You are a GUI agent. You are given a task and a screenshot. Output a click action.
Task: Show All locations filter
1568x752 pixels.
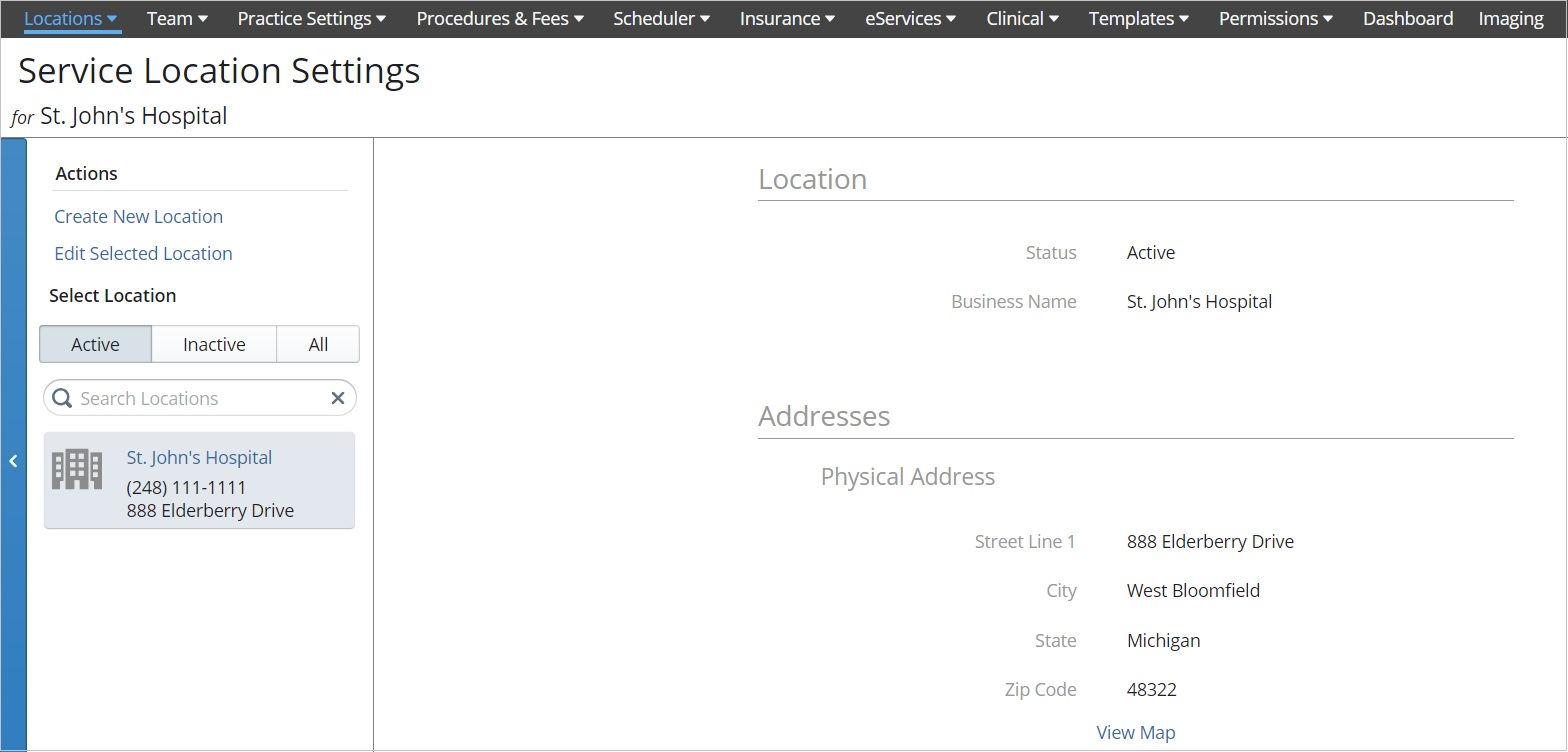pos(318,344)
